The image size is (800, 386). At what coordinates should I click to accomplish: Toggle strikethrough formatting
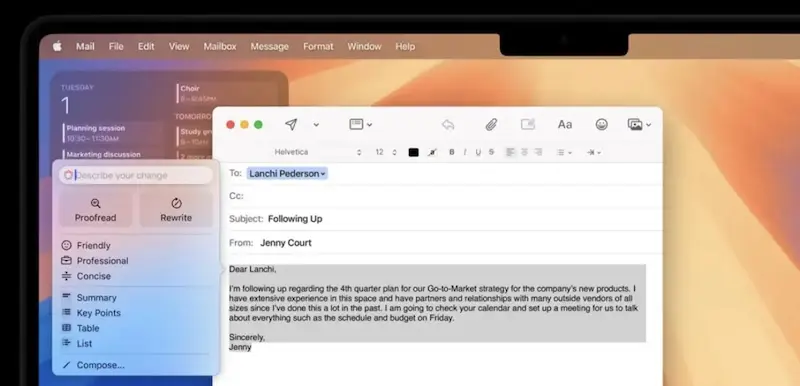[x=491, y=152]
